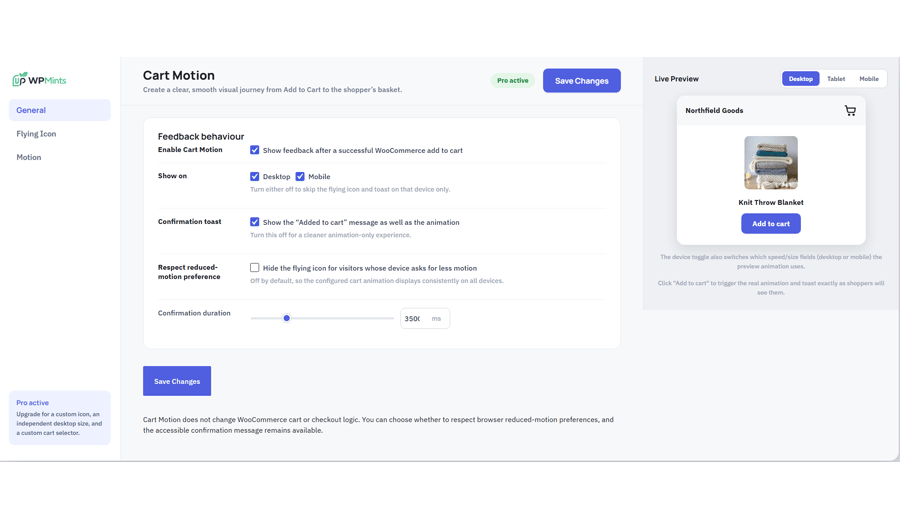Uncheck the Desktop show-on checkbox
Screen dimensions: 900x520
click(x=254, y=176)
